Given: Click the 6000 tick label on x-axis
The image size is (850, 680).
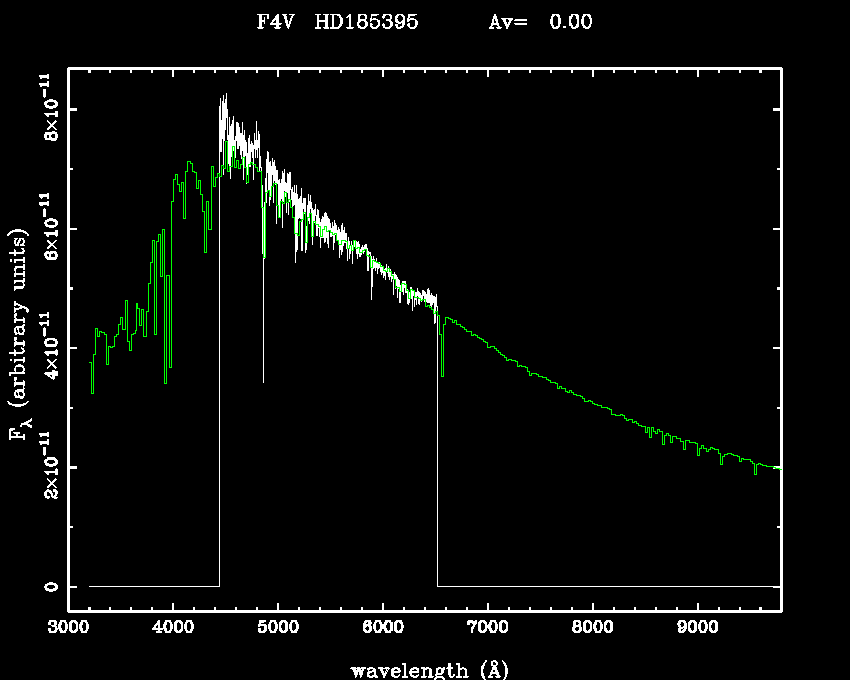Looking at the screenshot, I should point(382,628).
